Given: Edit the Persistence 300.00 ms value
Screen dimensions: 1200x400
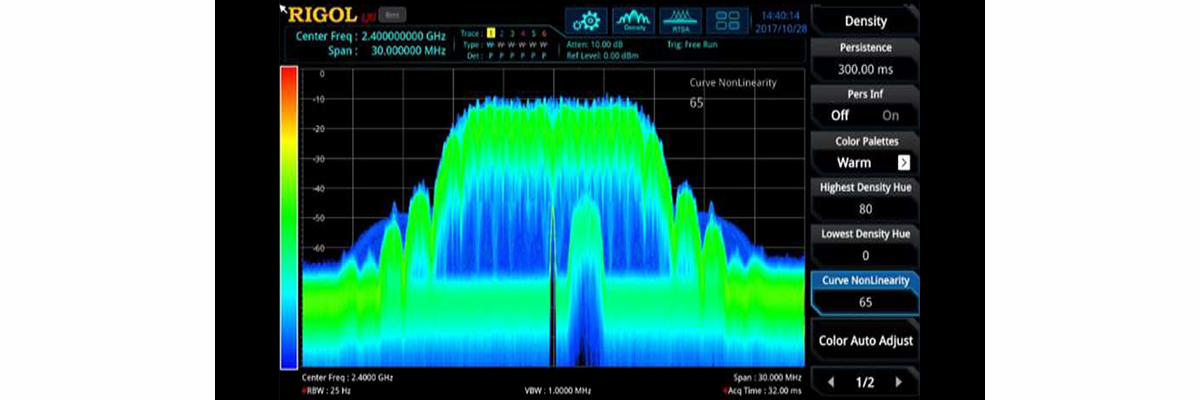Looking at the screenshot, I should point(865,69).
